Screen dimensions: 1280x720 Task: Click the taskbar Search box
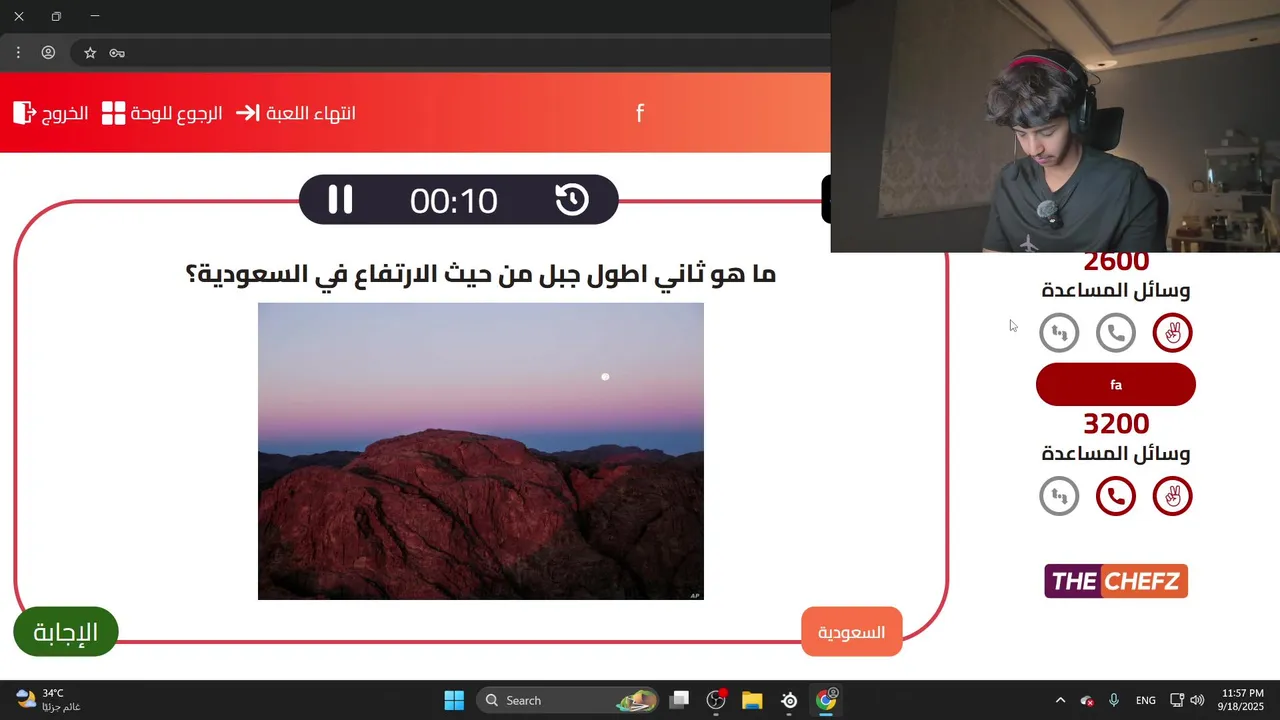coord(569,700)
